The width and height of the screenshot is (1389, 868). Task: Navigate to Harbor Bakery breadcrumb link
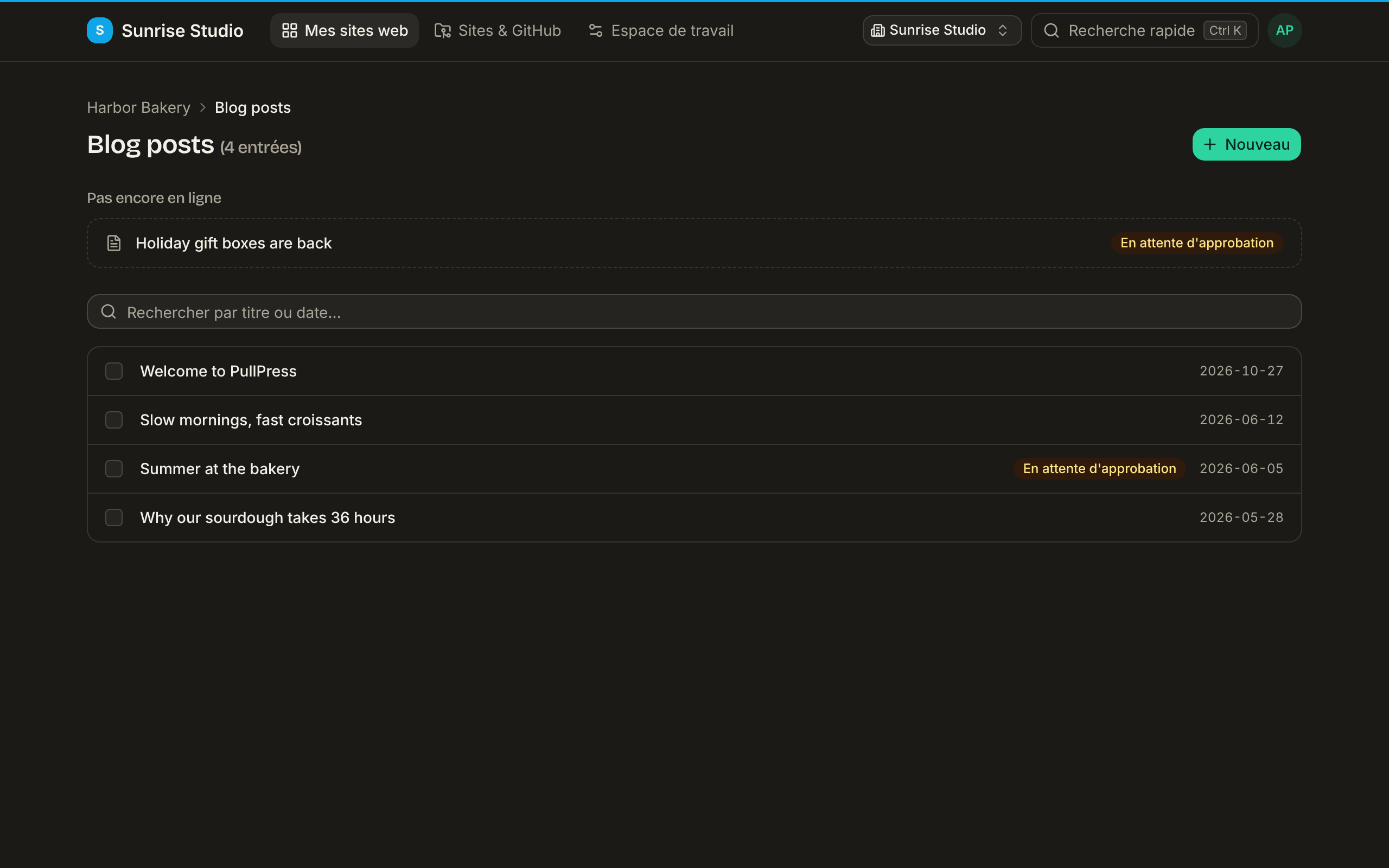(138, 107)
